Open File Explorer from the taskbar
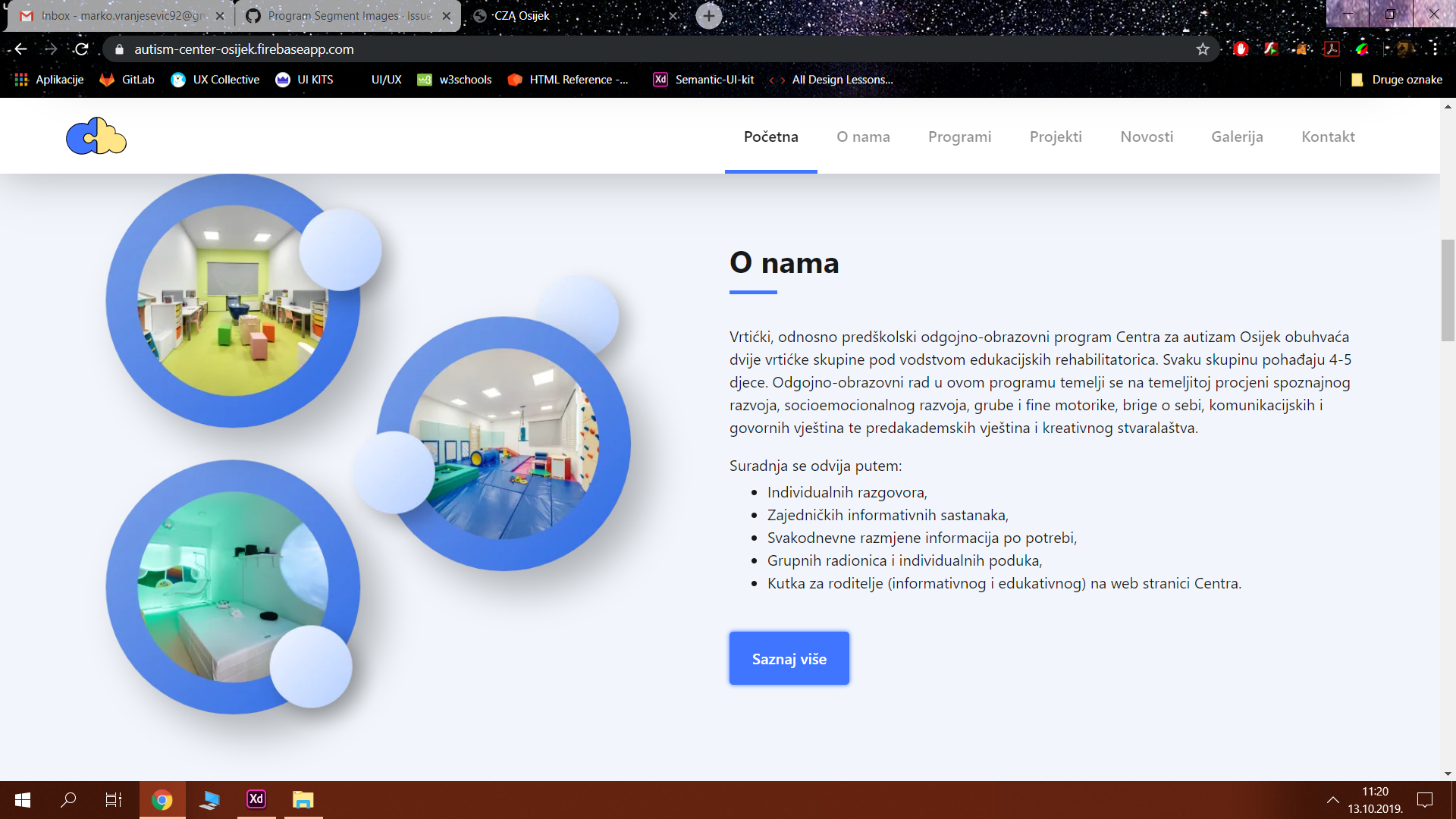The image size is (1456, 819). (303, 800)
